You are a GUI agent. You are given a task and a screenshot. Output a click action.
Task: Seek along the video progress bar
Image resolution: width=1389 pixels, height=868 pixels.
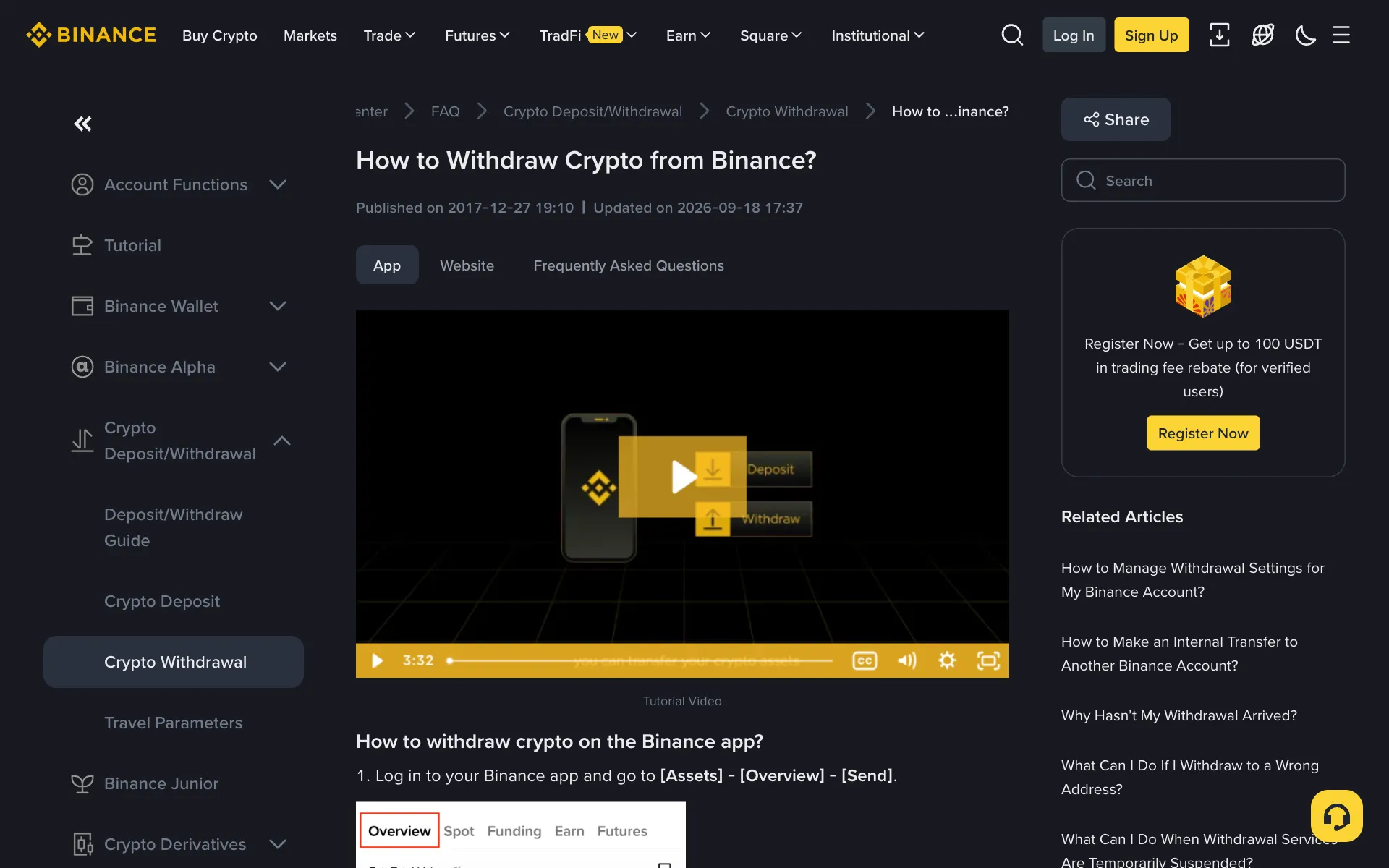click(x=640, y=660)
